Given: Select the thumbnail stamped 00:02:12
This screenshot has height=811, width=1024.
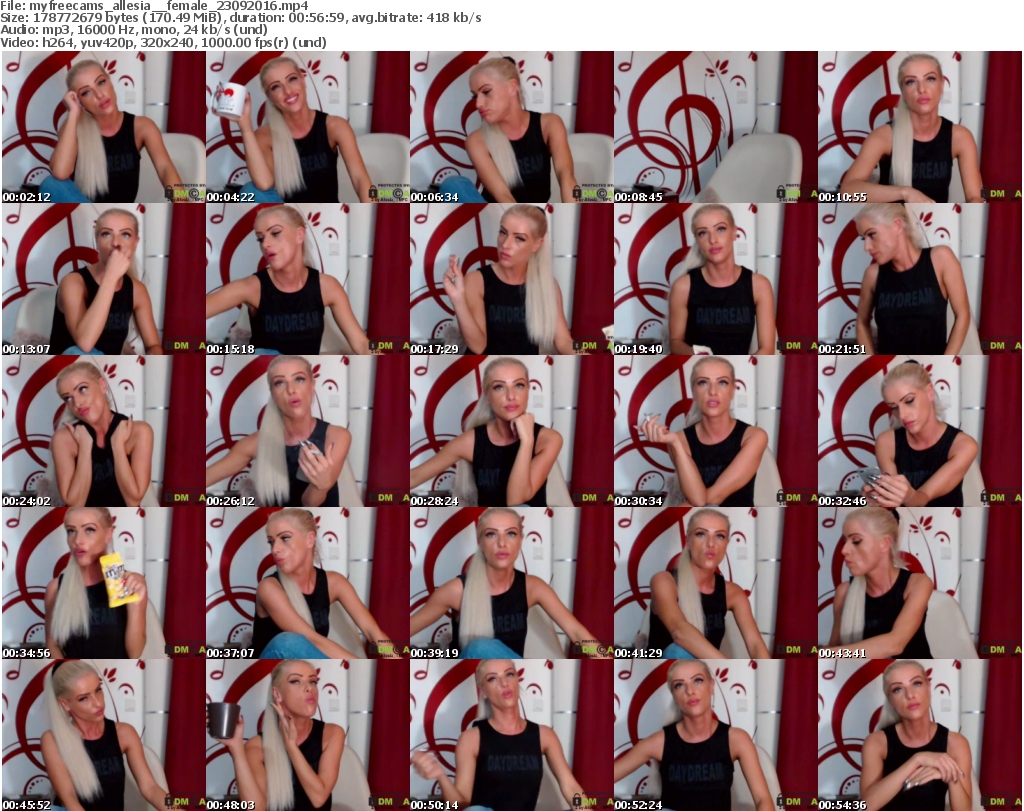Looking at the screenshot, I should (x=104, y=127).
